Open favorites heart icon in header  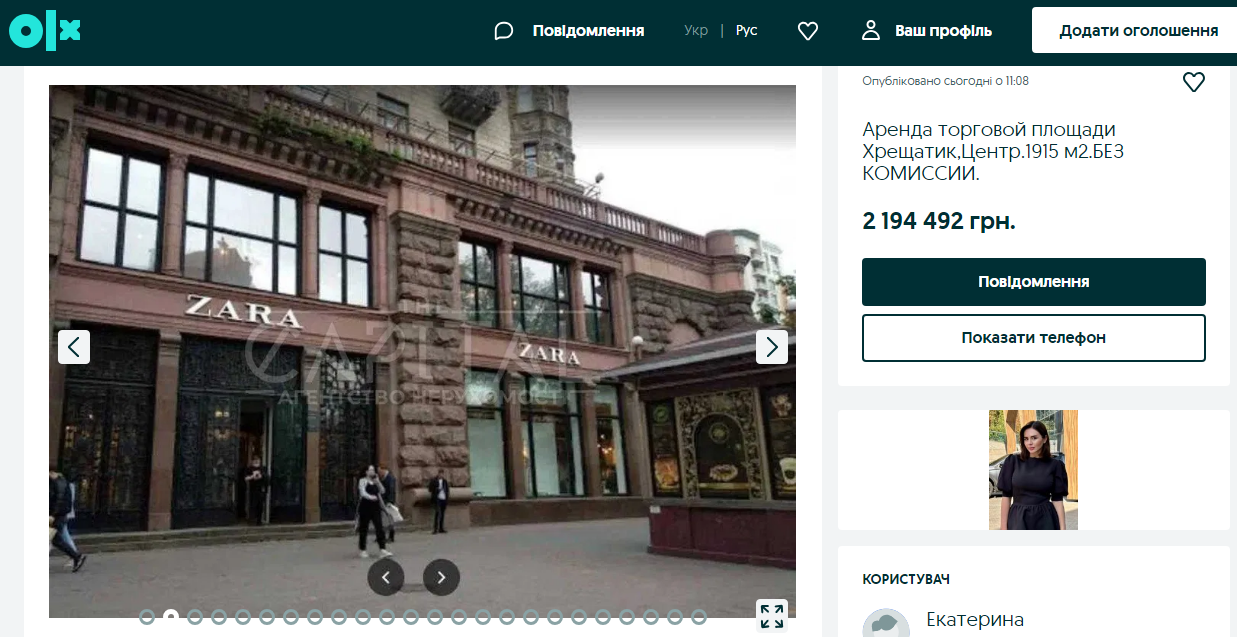[x=808, y=31]
